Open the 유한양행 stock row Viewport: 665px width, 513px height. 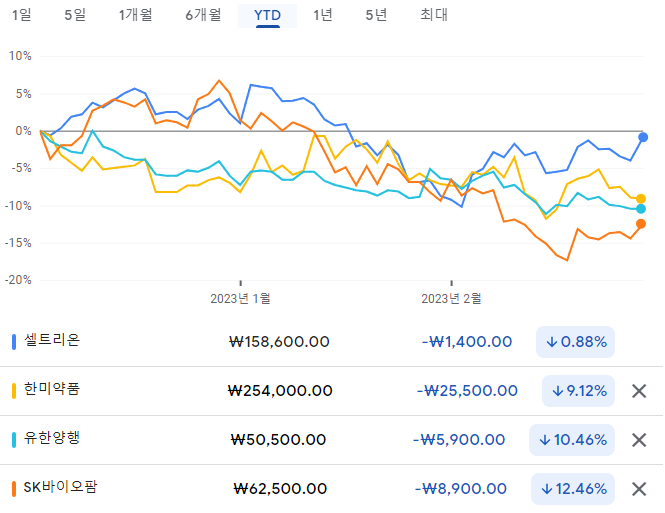[332, 440]
